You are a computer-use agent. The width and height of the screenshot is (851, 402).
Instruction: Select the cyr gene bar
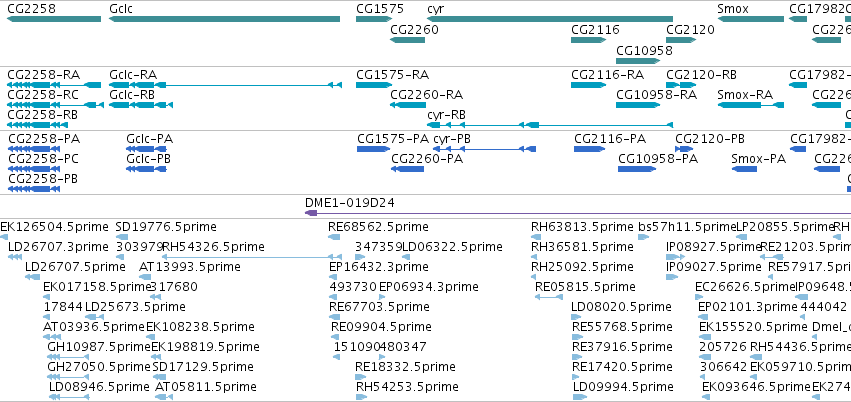tap(550, 19)
